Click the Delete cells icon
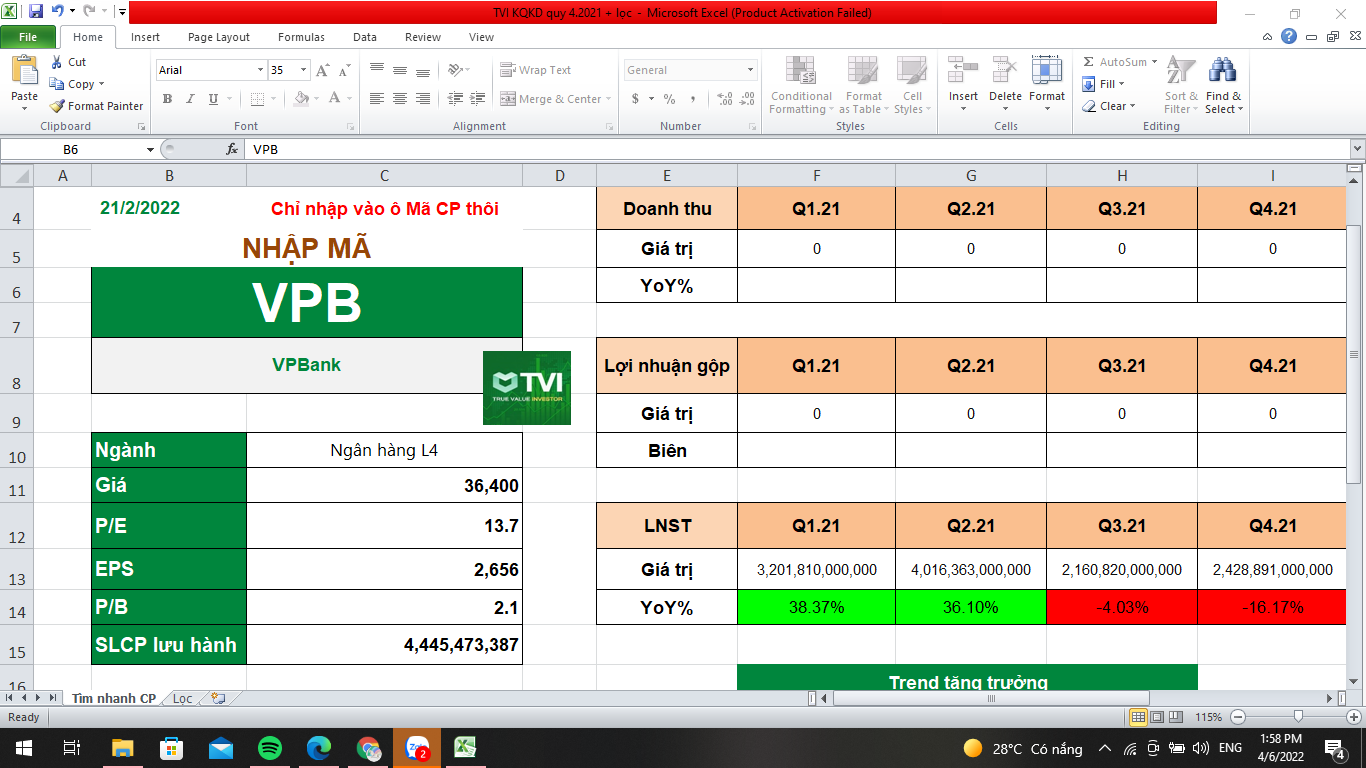This screenshot has height=768, width=1366. point(1005,70)
